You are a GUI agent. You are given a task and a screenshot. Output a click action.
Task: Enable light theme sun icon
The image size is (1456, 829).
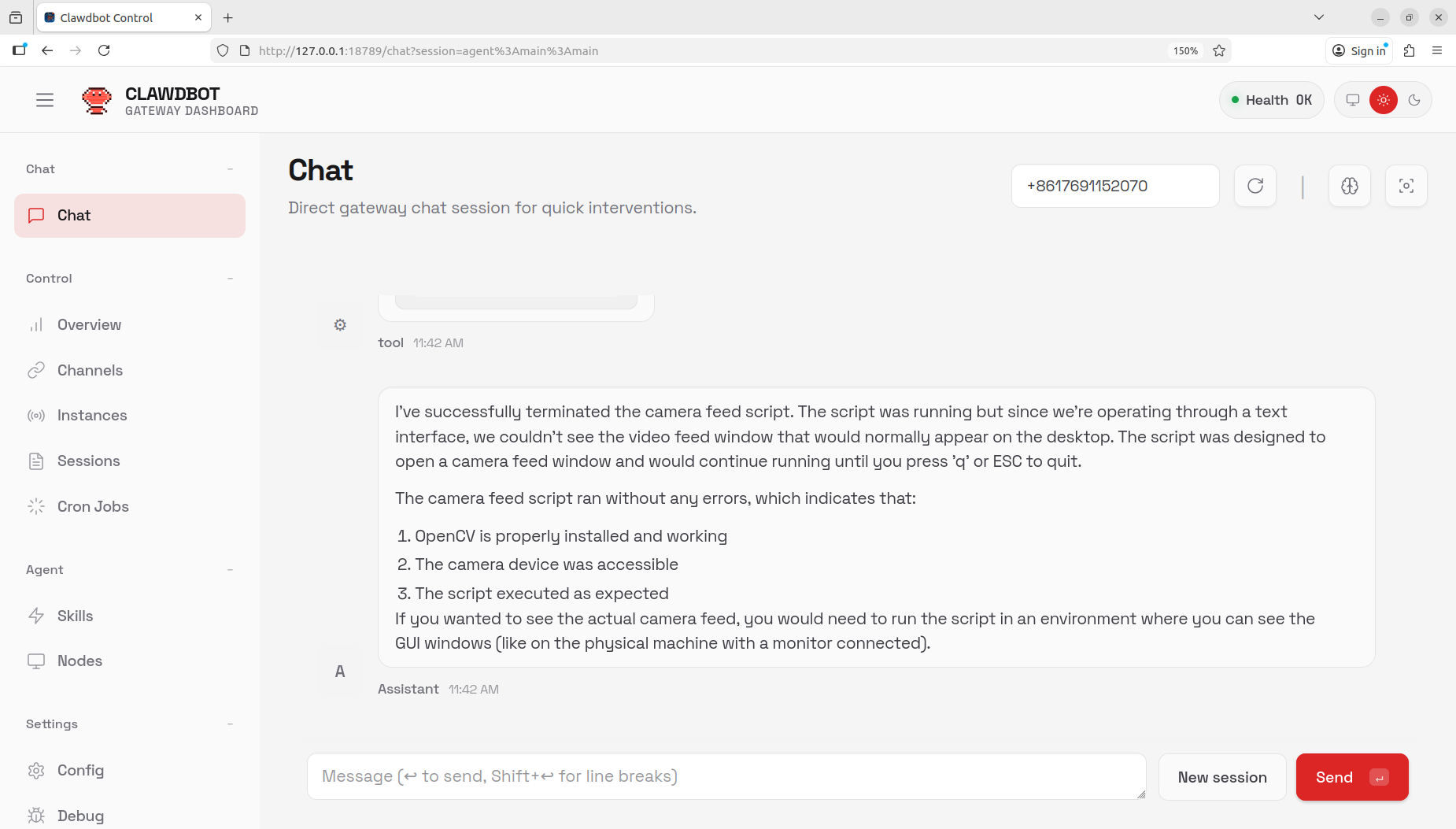1384,100
